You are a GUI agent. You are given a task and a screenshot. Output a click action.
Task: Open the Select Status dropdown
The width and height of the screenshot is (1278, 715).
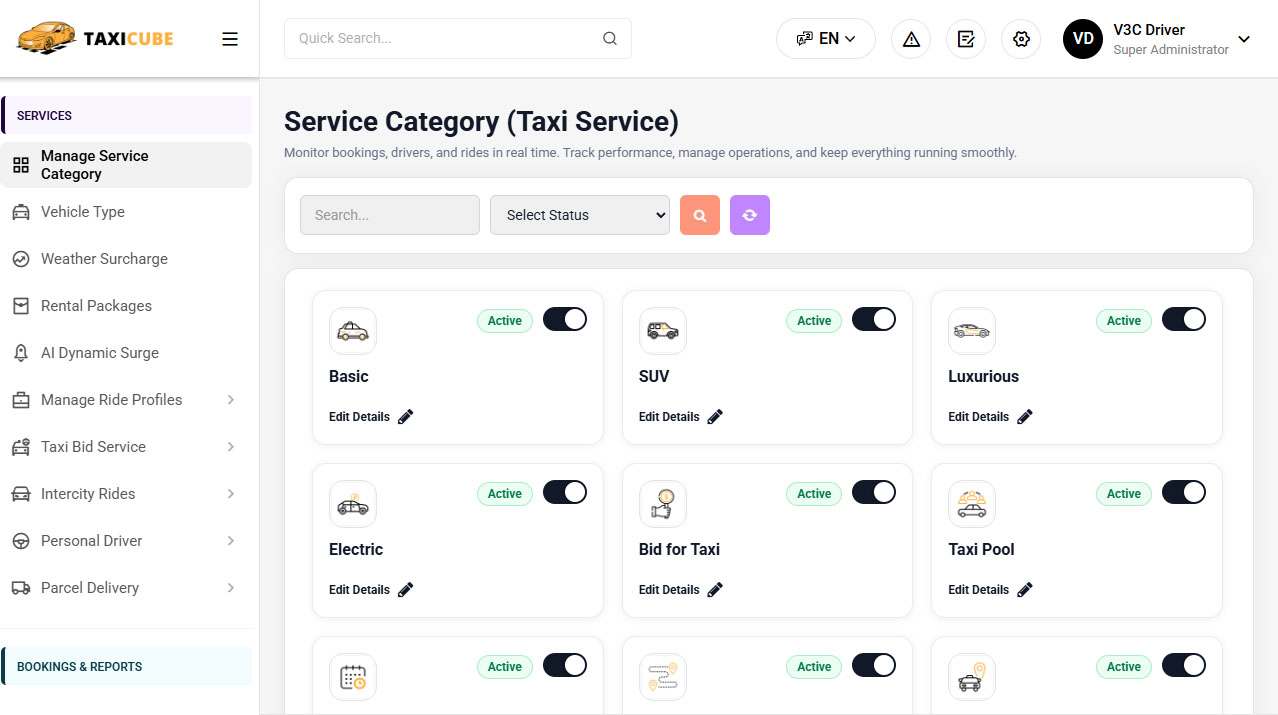coord(580,215)
